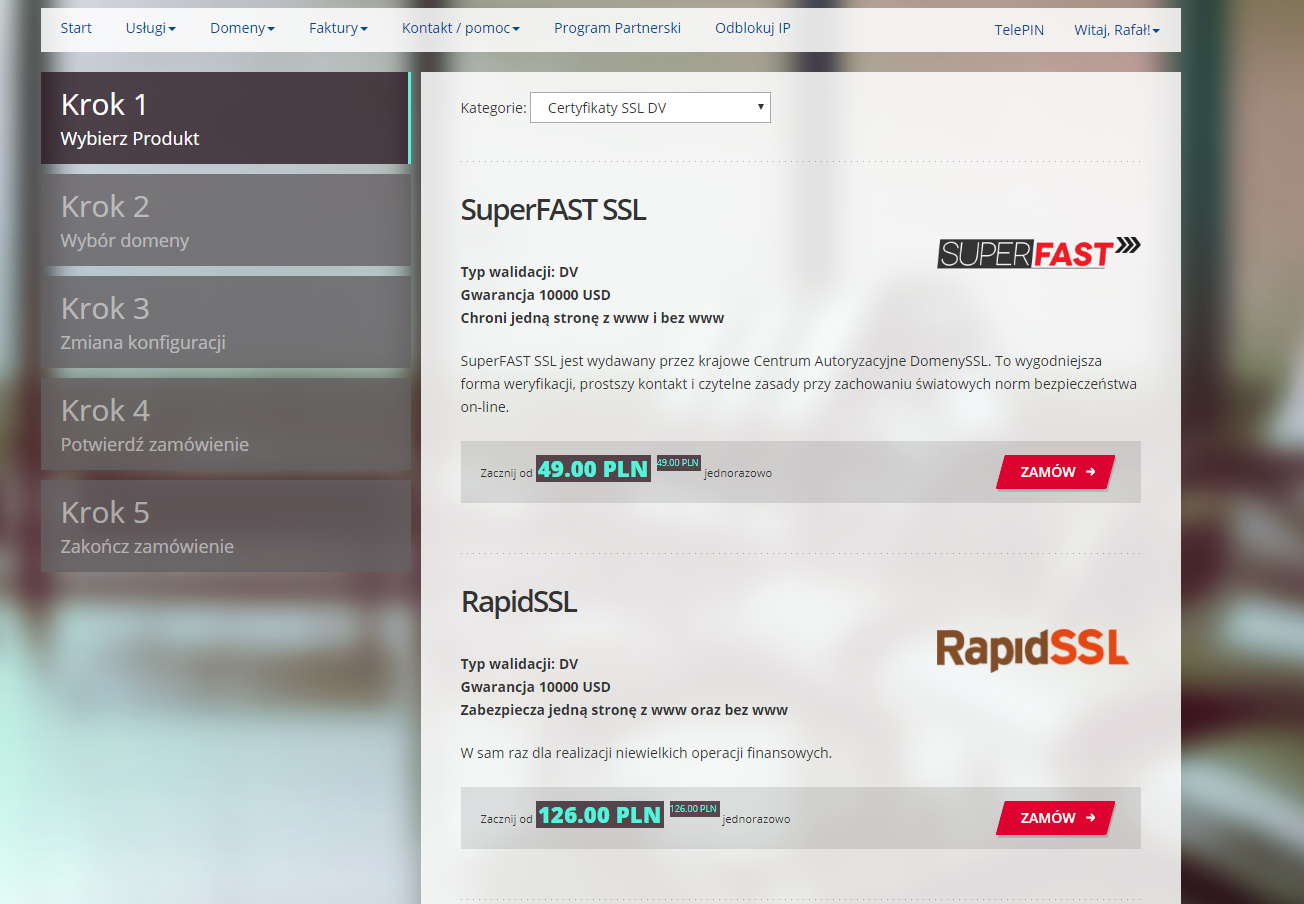
Task: Go to the Start page
Action: click(76, 29)
